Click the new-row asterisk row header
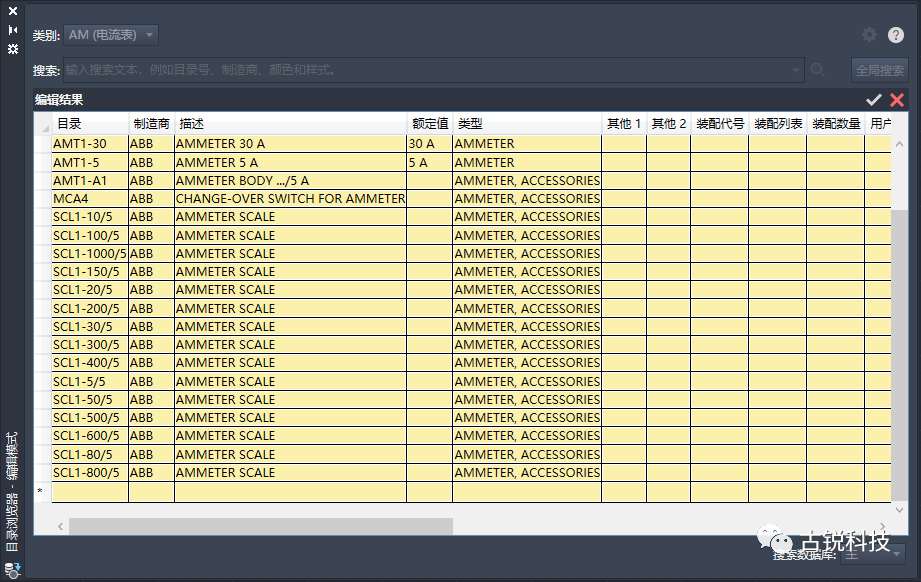 click(x=43, y=492)
